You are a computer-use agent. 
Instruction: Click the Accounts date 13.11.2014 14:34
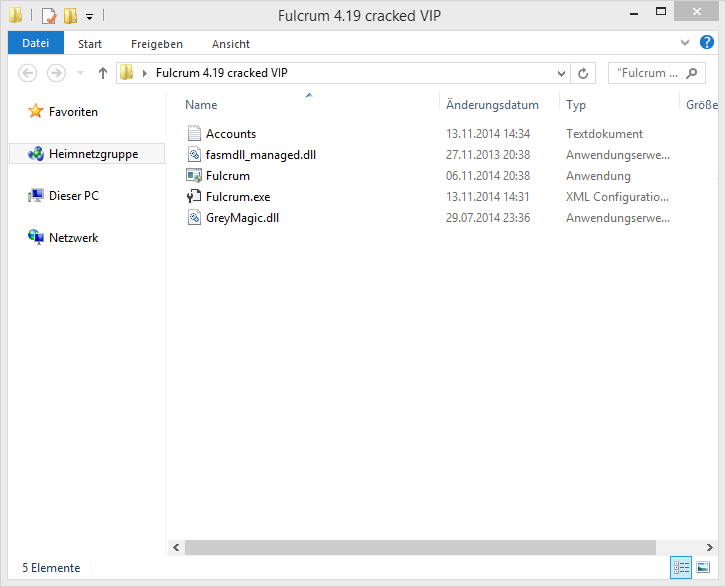(x=488, y=134)
